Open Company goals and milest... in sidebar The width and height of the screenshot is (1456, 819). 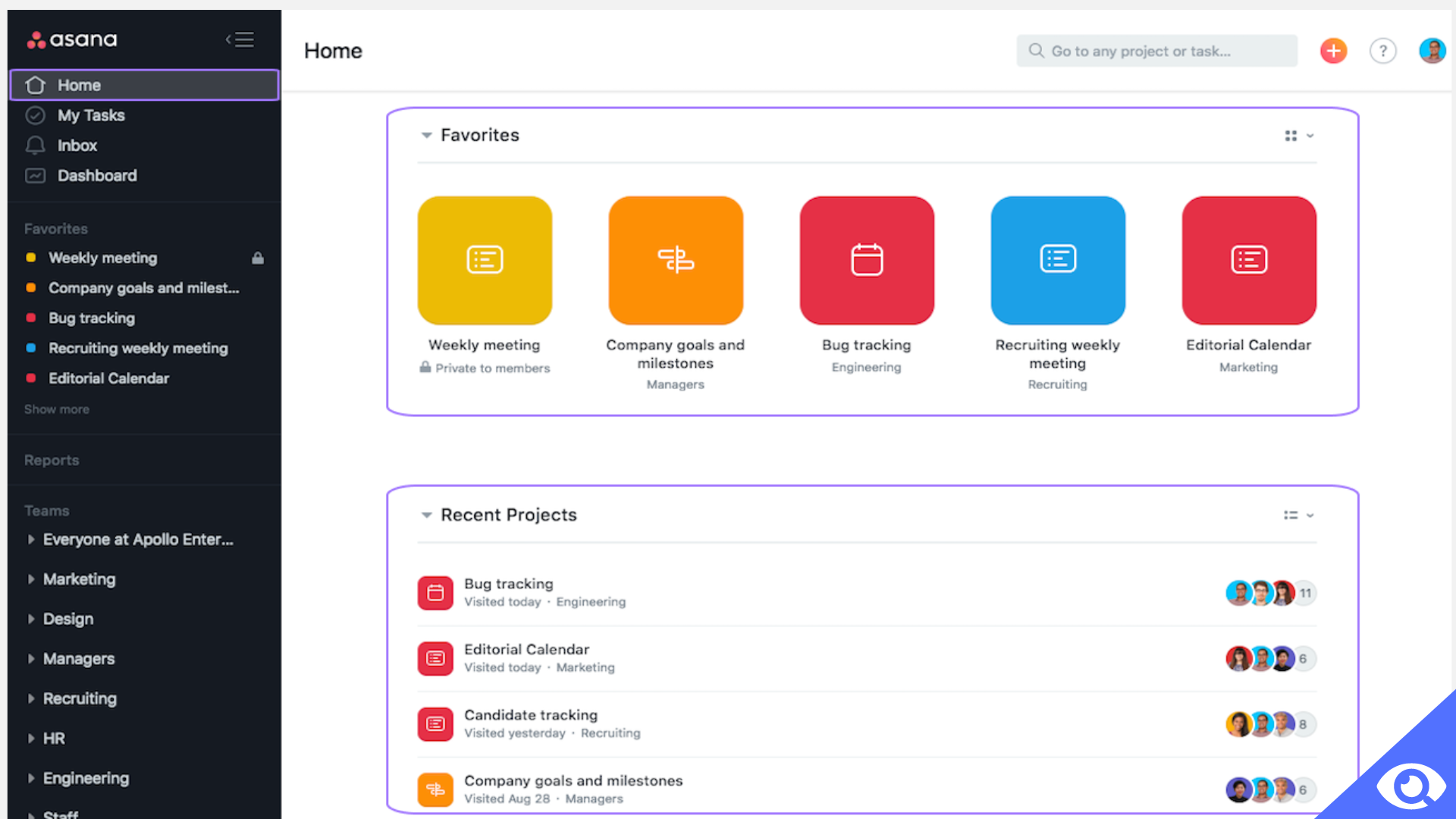click(x=144, y=288)
